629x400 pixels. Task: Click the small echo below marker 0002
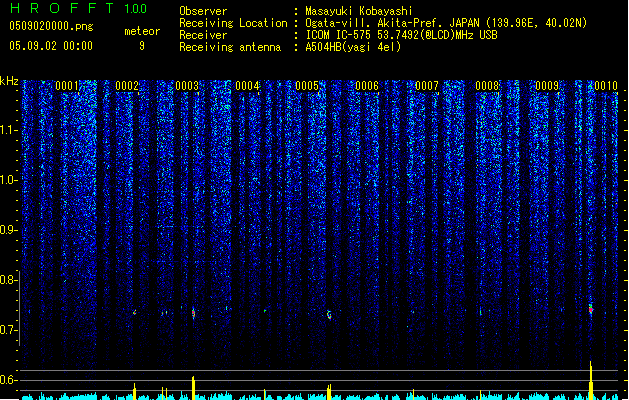(134, 312)
